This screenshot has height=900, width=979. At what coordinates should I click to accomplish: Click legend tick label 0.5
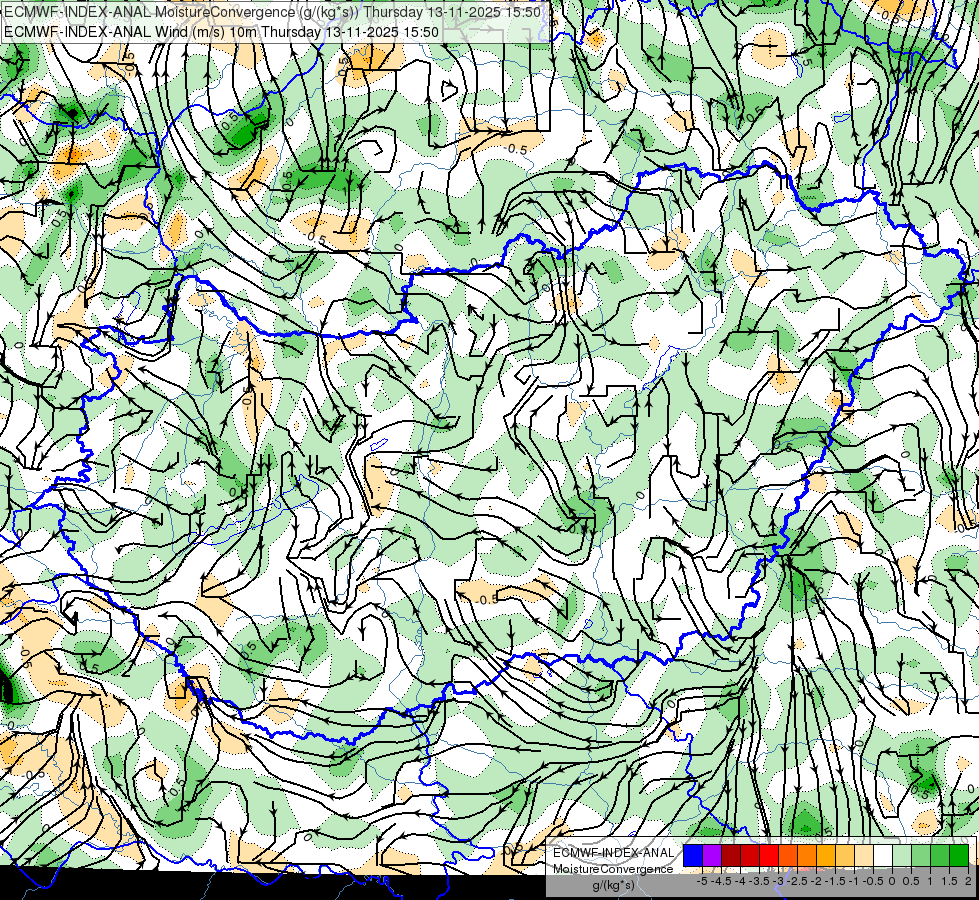911,881
